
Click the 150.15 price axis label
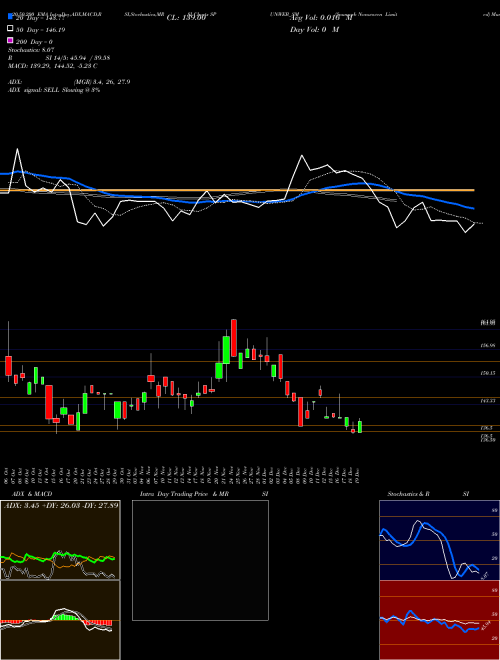tap(487, 373)
